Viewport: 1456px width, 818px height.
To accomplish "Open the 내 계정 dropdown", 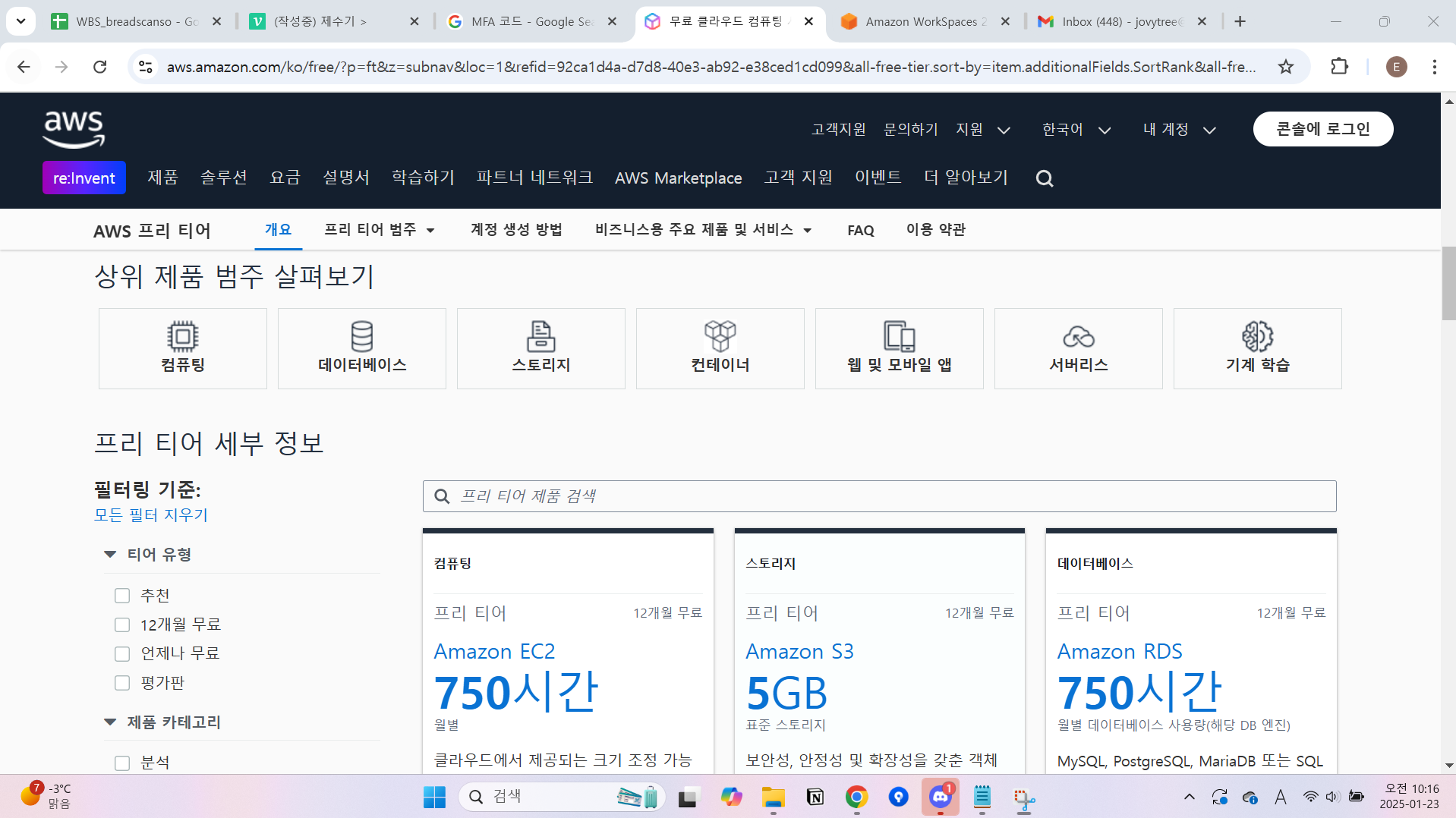I will point(1180,130).
